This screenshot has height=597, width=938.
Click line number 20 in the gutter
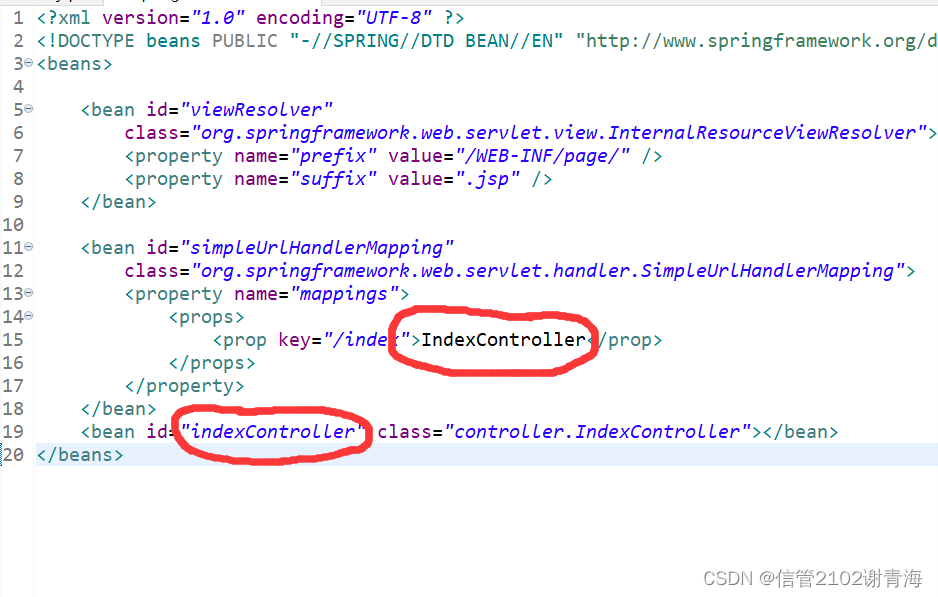[14, 454]
